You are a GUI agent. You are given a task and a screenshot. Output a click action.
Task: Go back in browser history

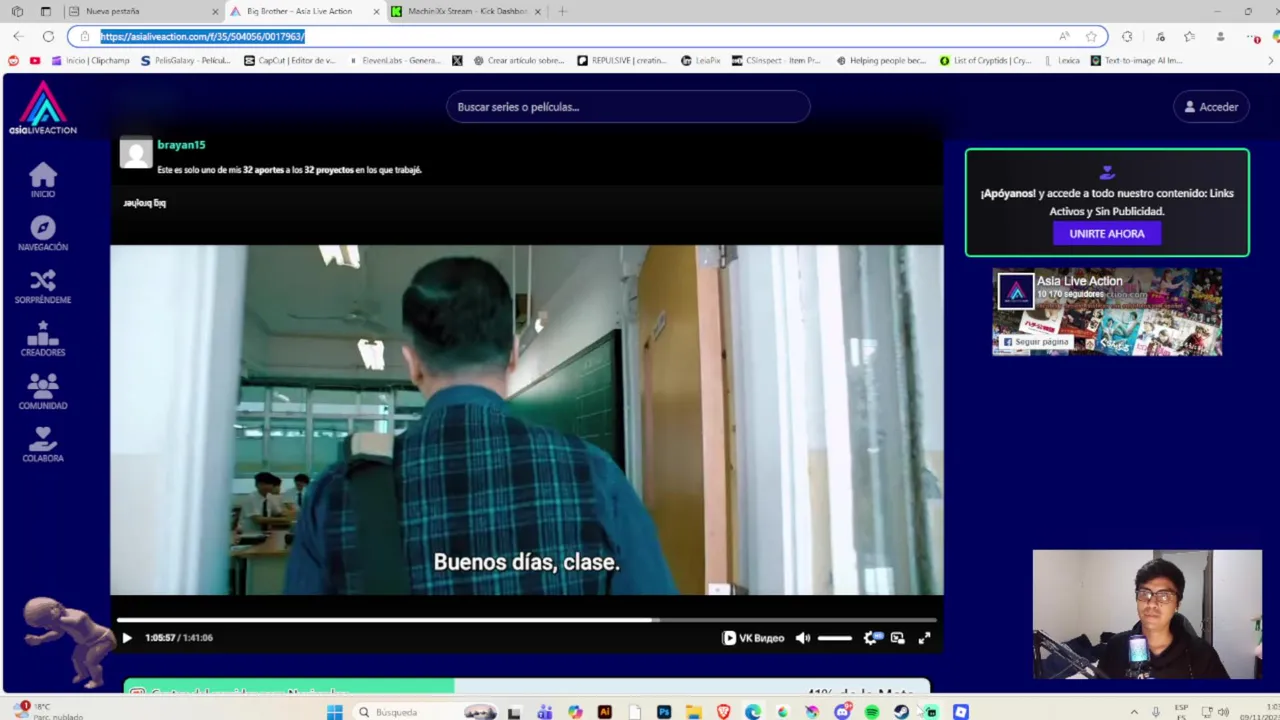(18, 36)
